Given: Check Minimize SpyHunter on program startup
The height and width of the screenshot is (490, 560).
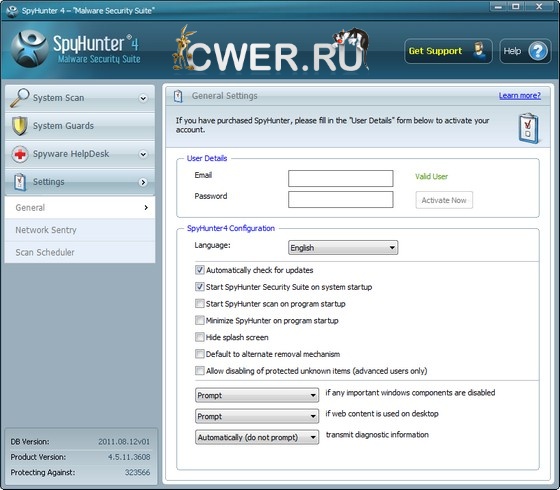Looking at the screenshot, I should (x=200, y=320).
